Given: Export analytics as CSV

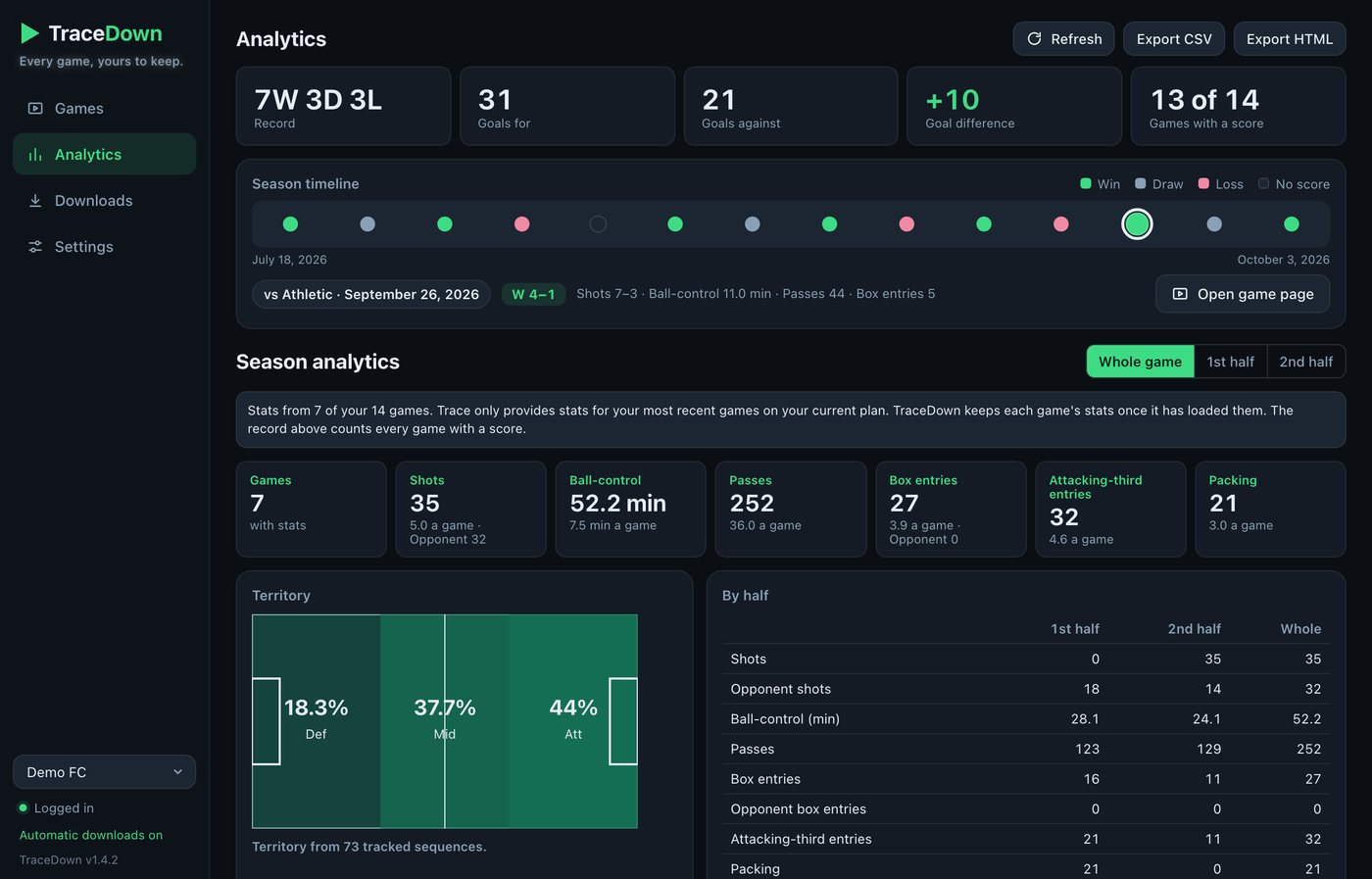Looking at the screenshot, I should (1174, 39).
